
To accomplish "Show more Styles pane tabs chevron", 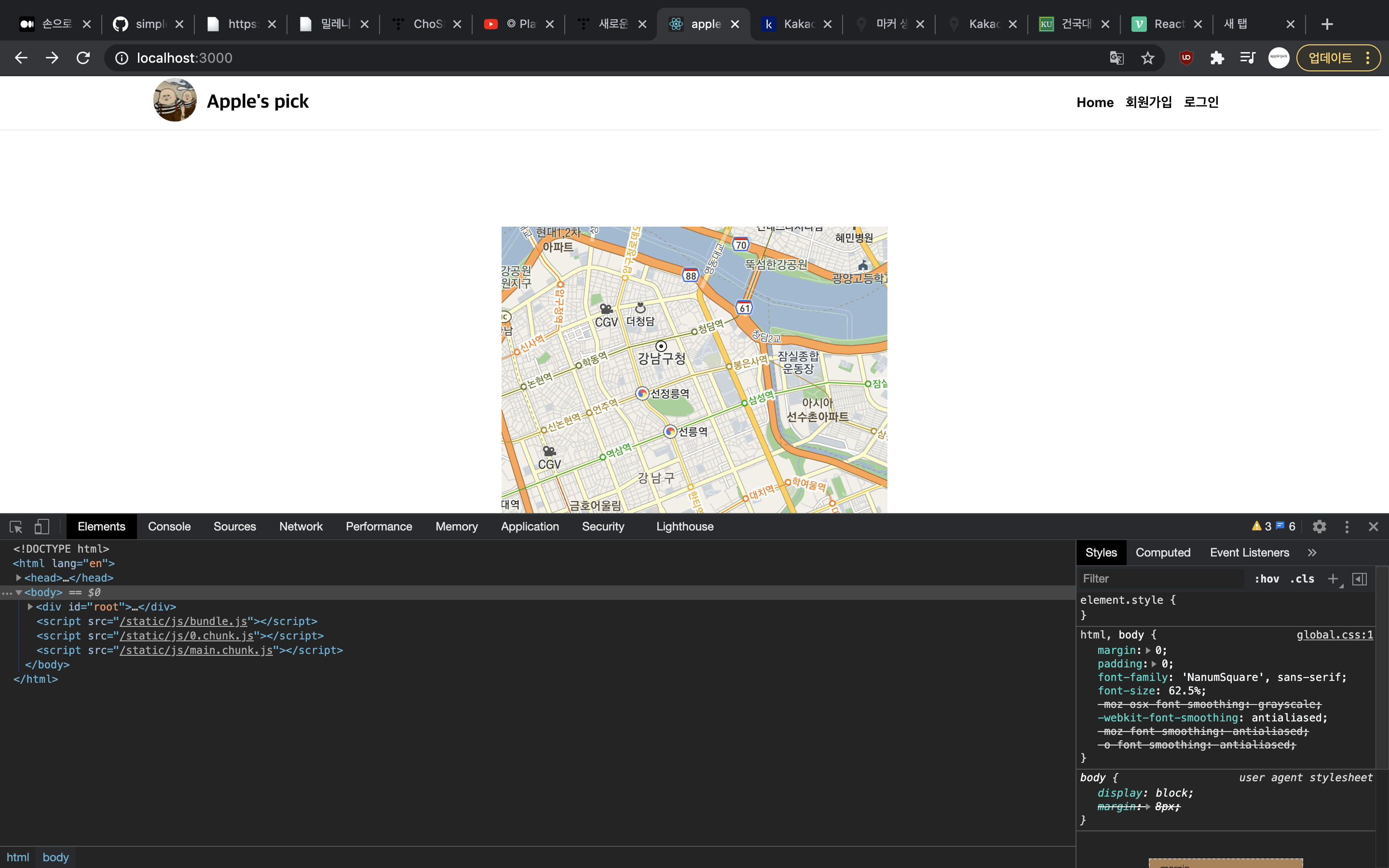I will pyautogui.click(x=1312, y=552).
